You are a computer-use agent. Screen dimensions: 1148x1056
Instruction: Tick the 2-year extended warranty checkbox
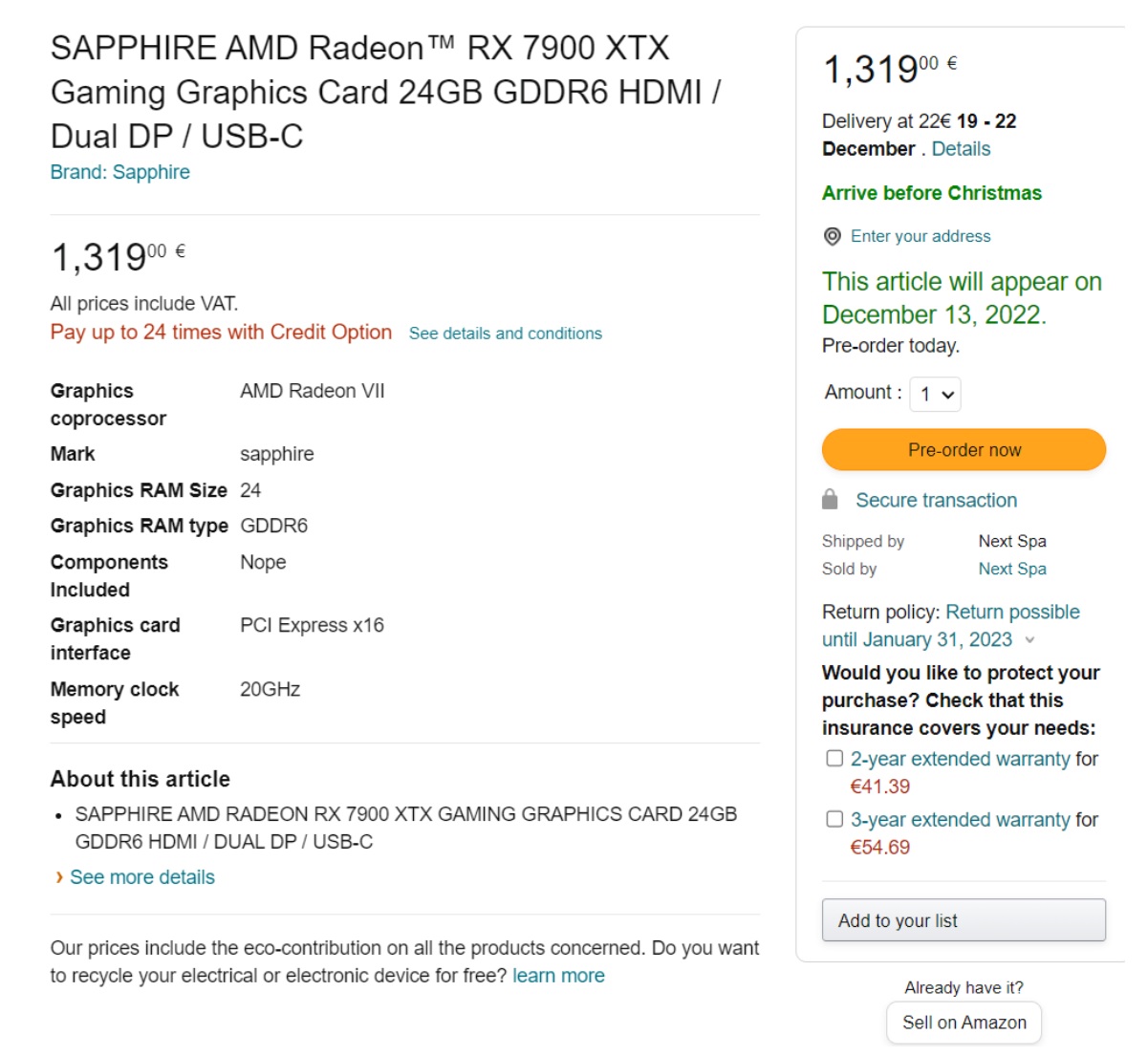[x=834, y=759]
